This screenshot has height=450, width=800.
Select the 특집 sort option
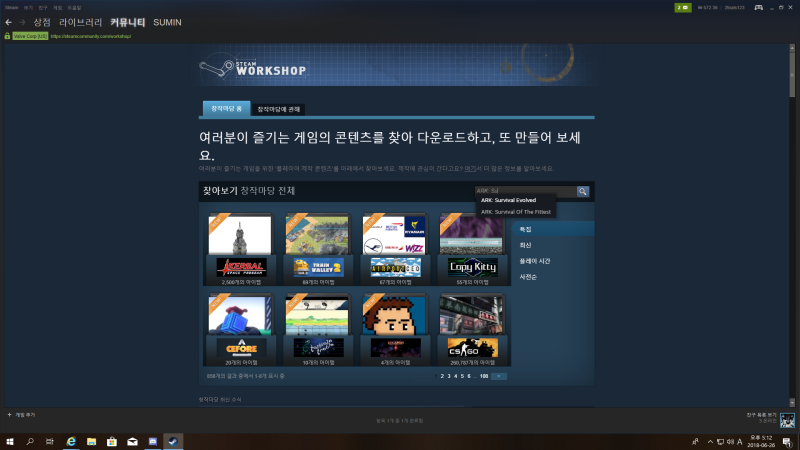553,229
